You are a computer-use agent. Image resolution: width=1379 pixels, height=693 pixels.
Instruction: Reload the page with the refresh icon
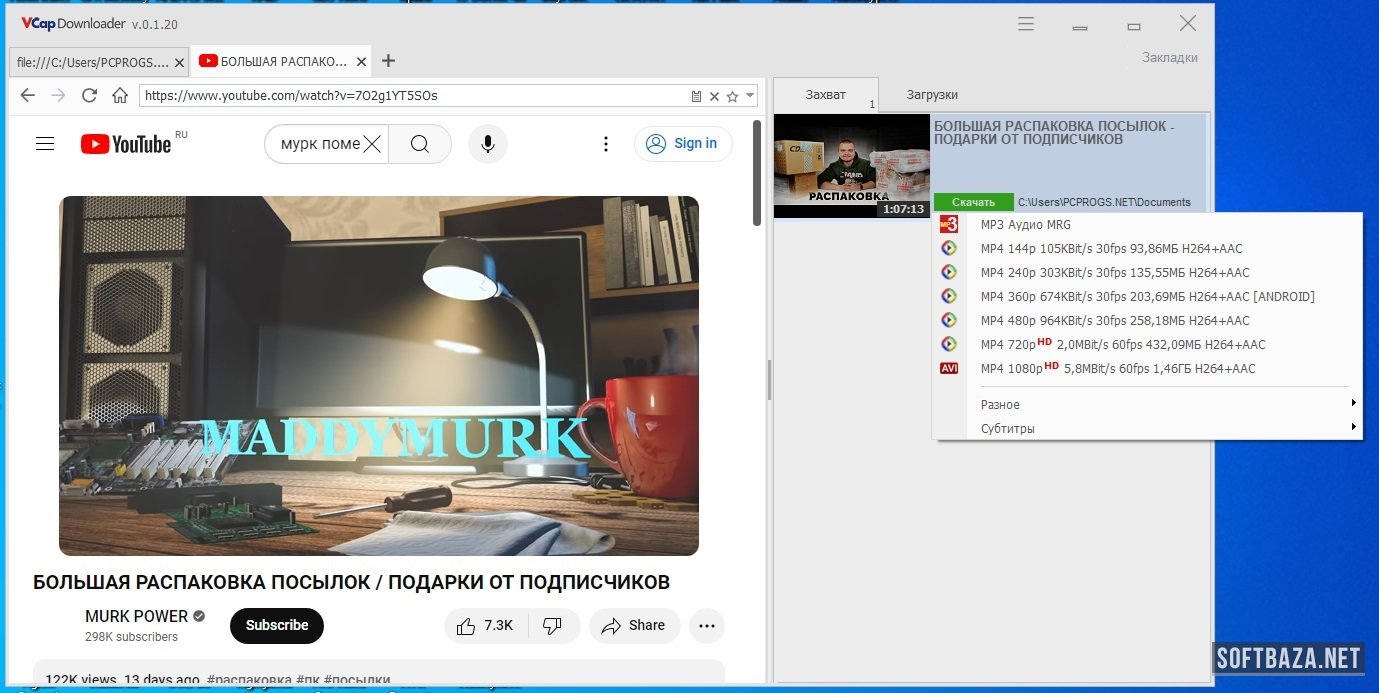click(x=89, y=96)
